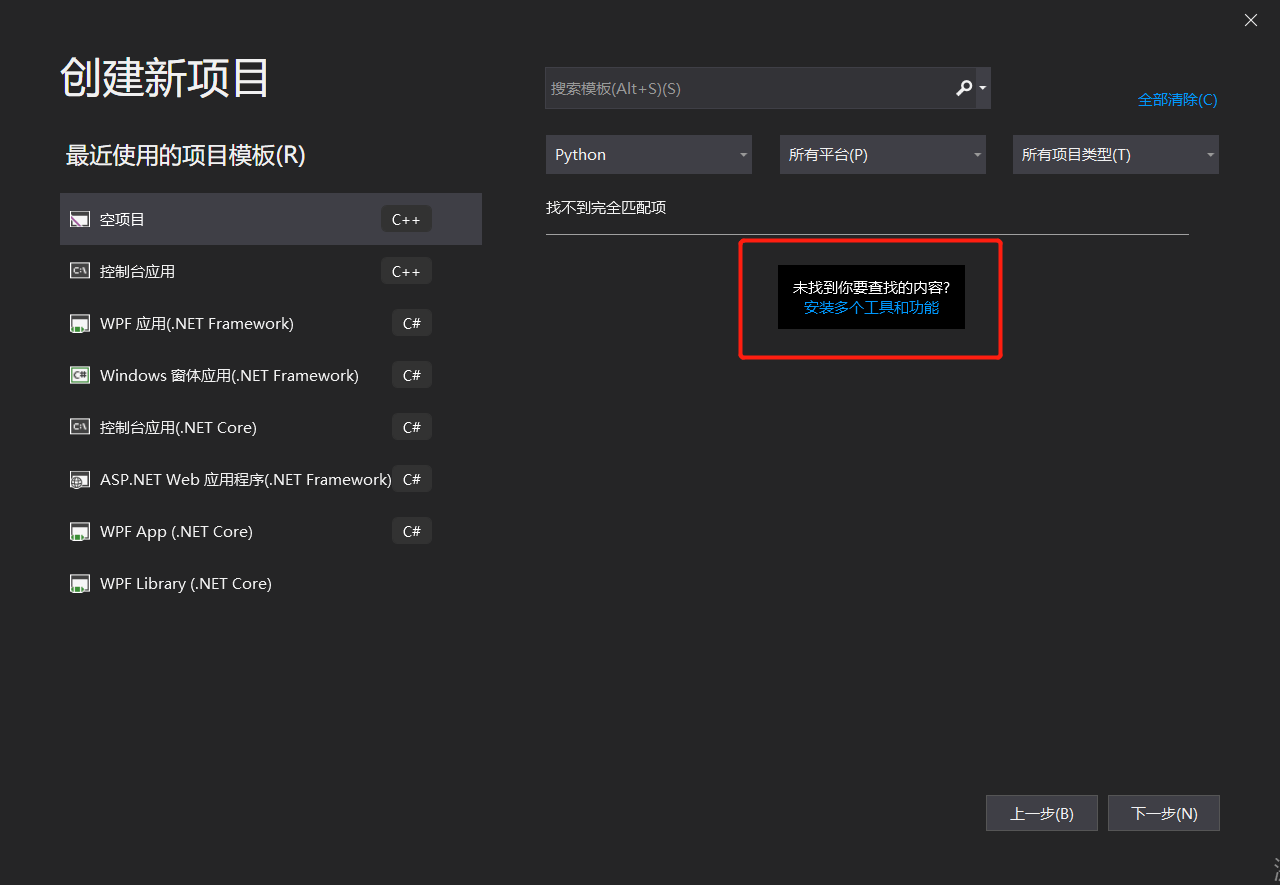Image resolution: width=1280 pixels, height=885 pixels.
Task: Click the WPF Library (.NET Core) icon
Action: click(80, 583)
